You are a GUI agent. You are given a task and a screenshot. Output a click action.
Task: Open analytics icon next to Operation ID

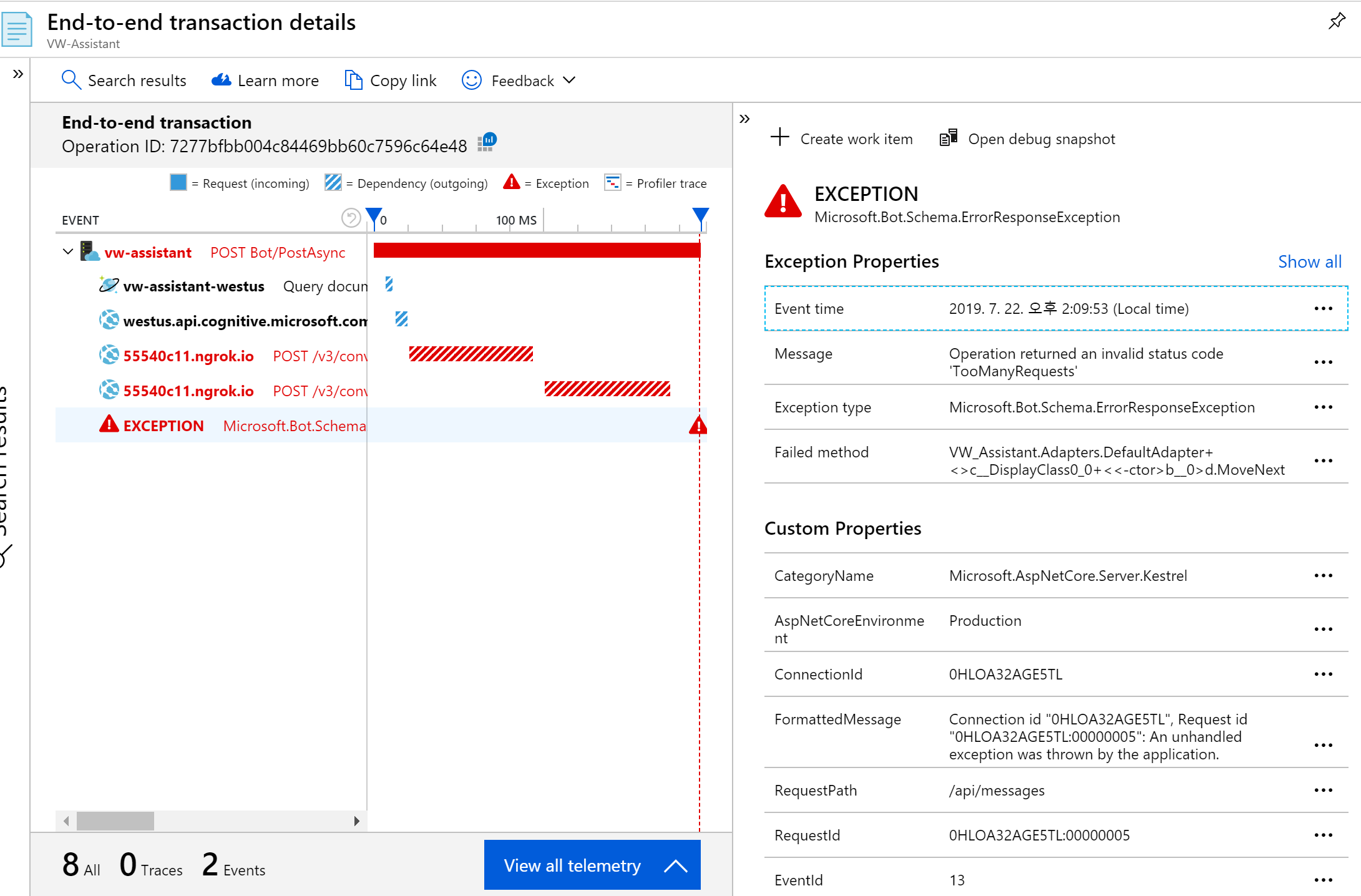coord(487,142)
